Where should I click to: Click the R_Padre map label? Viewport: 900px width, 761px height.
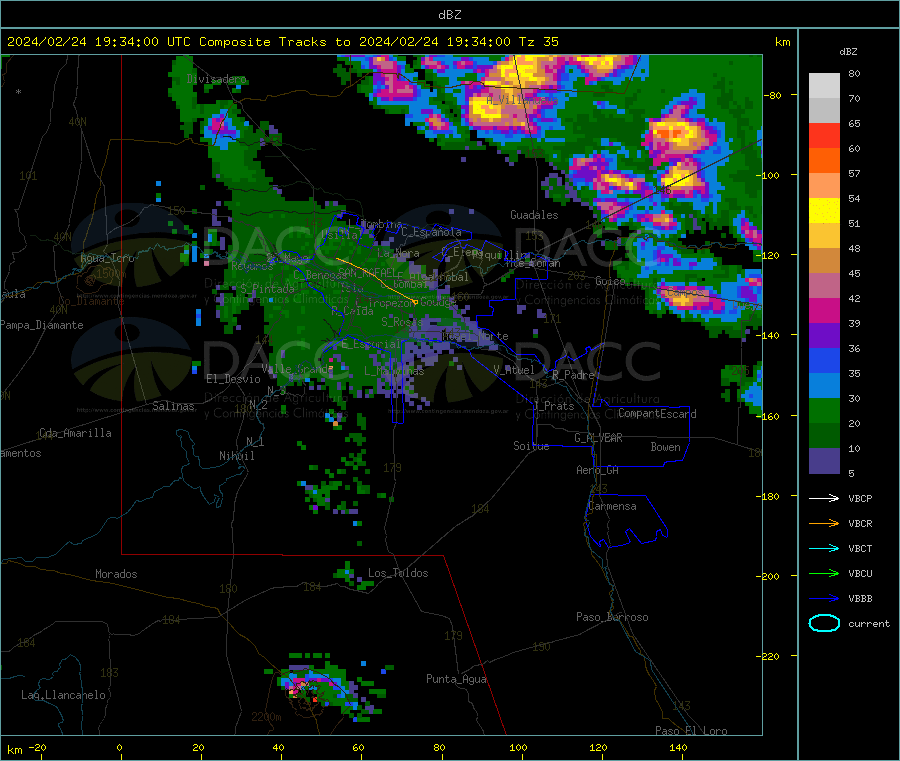tap(573, 375)
